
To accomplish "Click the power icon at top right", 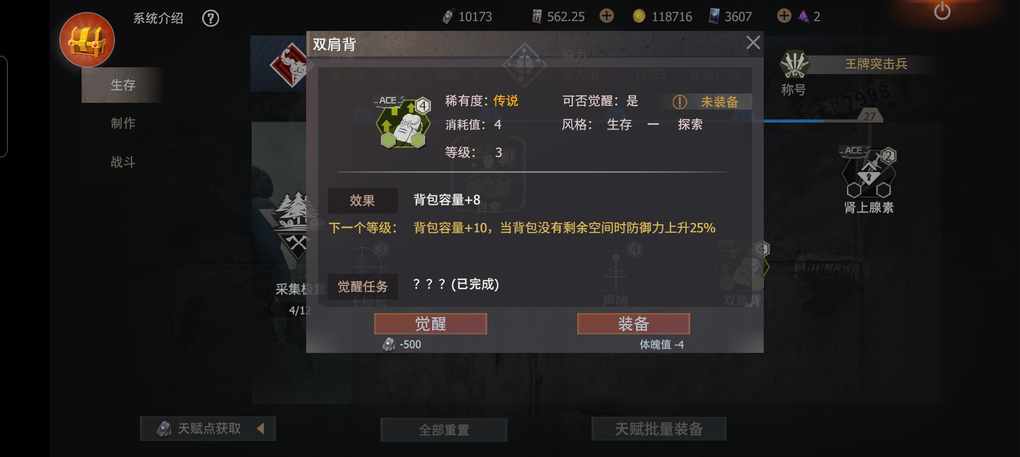I will pyautogui.click(x=942, y=11).
